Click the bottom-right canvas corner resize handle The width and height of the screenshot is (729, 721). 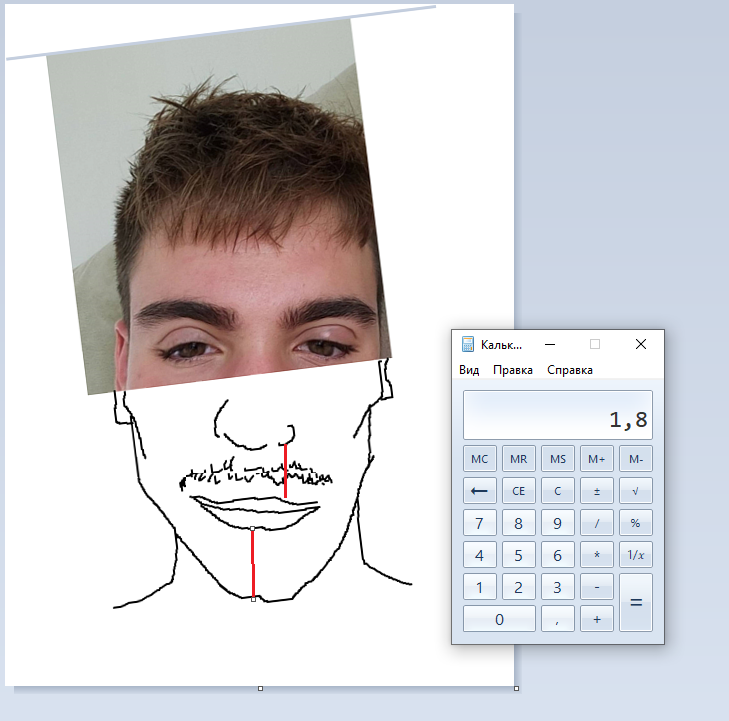pyautogui.click(x=516, y=688)
